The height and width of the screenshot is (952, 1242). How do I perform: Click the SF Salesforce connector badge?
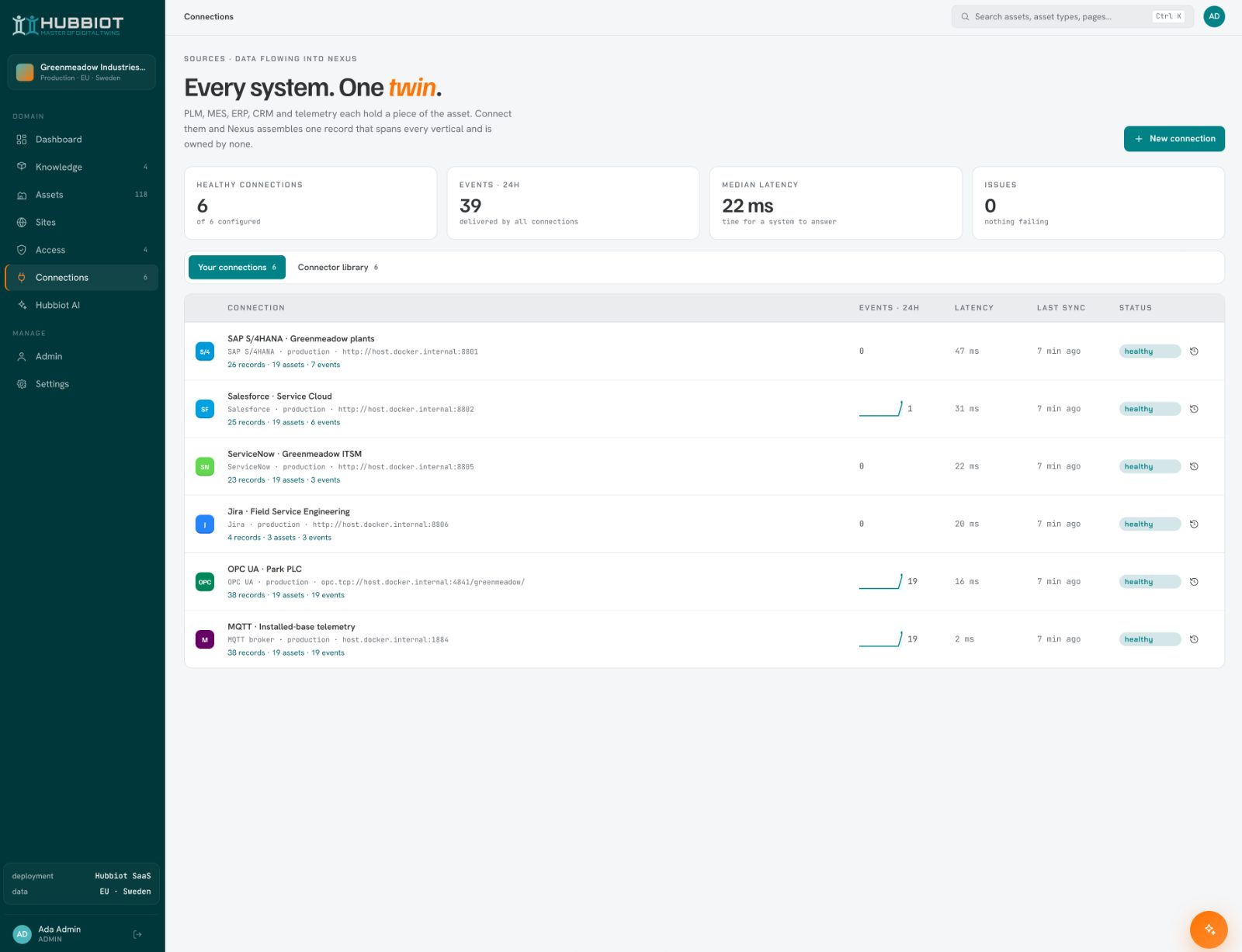(205, 409)
